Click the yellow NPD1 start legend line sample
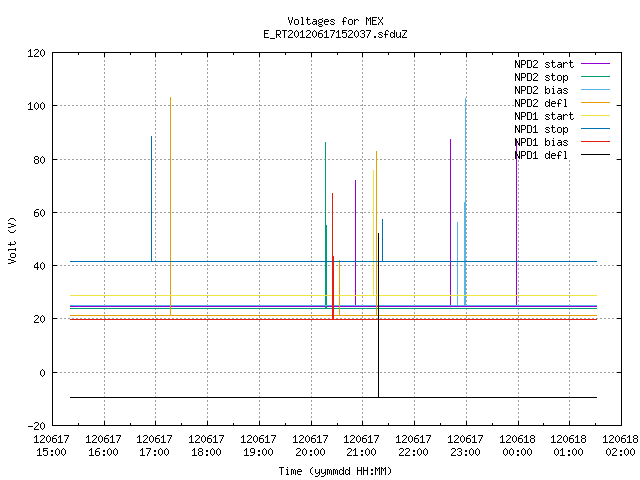640x480 pixels. pyautogui.click(x=596, y=116)
